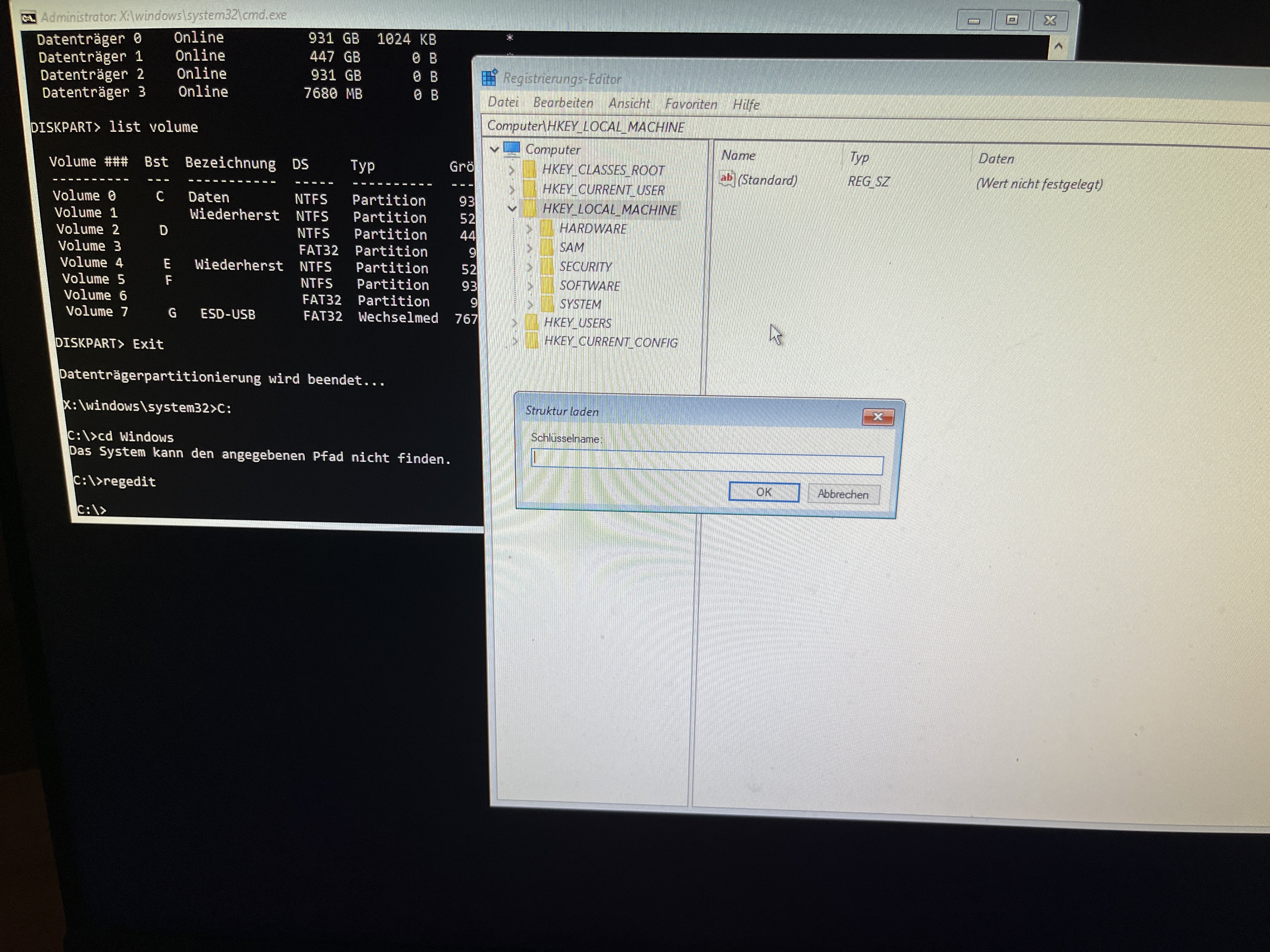The image size is (1270, 952).
Task: Click the SECURITY key folder icon
Action: point(548,266)
